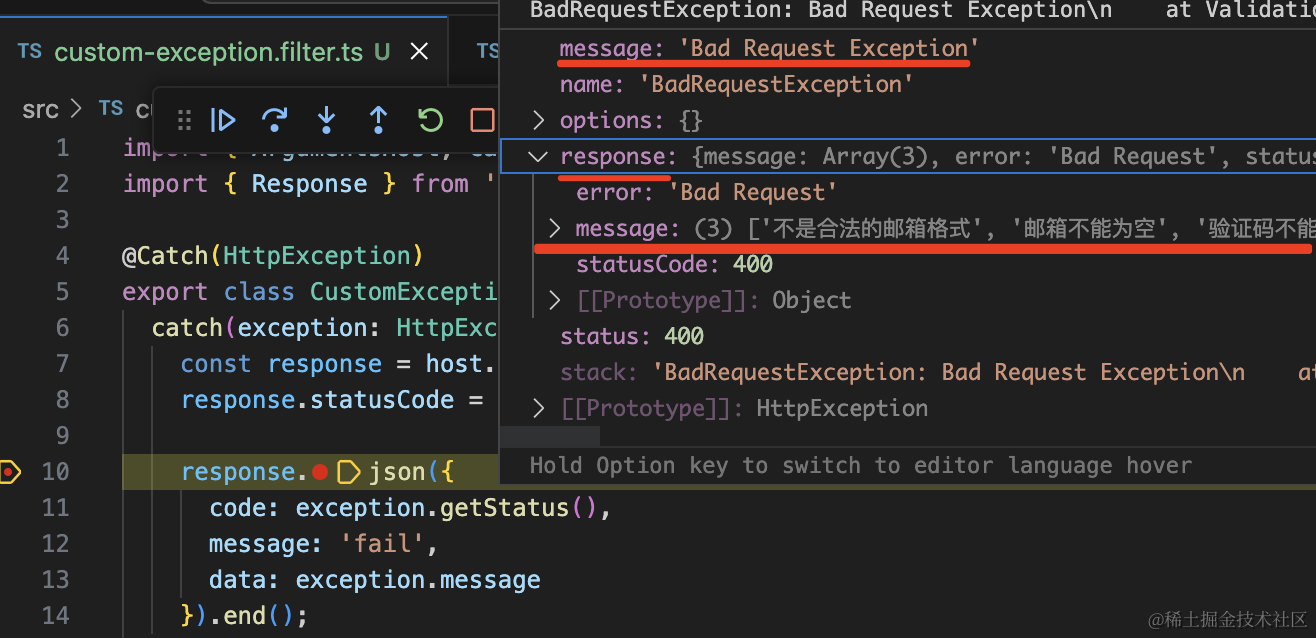Toggle the line 10 gutter breakpoint
This screenshot has height=638, width=1316.
click(x=10, y=471)
